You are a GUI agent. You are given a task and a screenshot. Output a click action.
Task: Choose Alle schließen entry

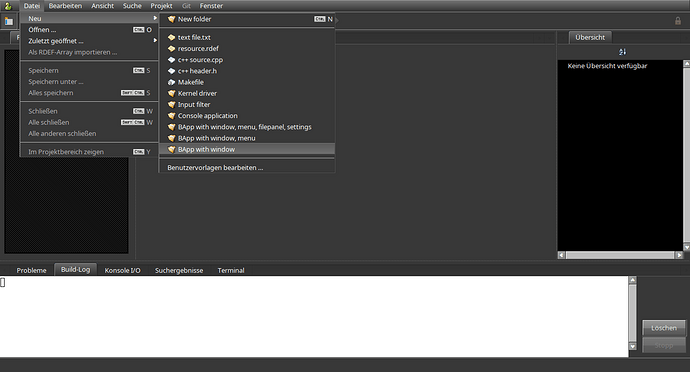click(89, 122)
